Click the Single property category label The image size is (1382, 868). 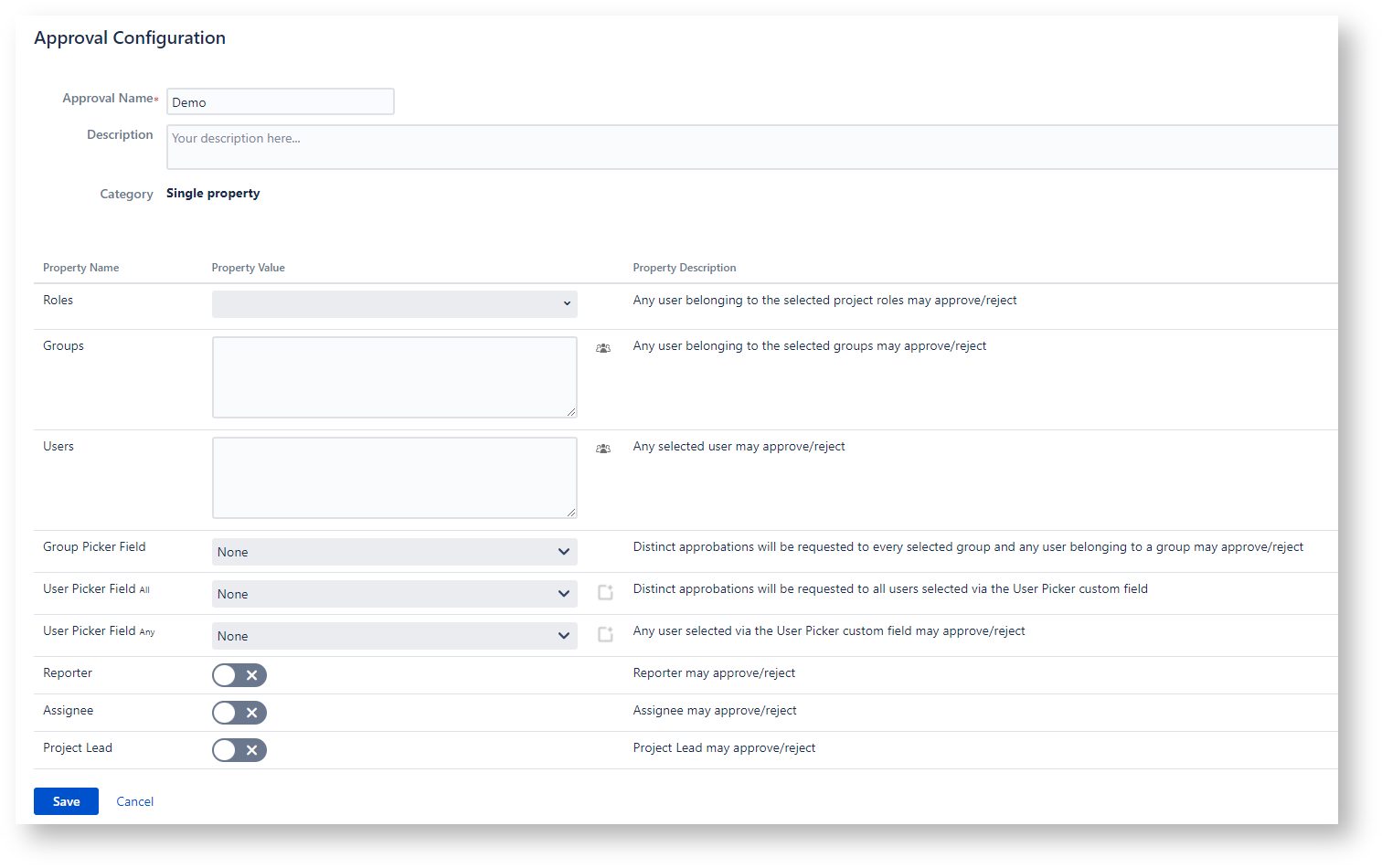pos(213,194)
